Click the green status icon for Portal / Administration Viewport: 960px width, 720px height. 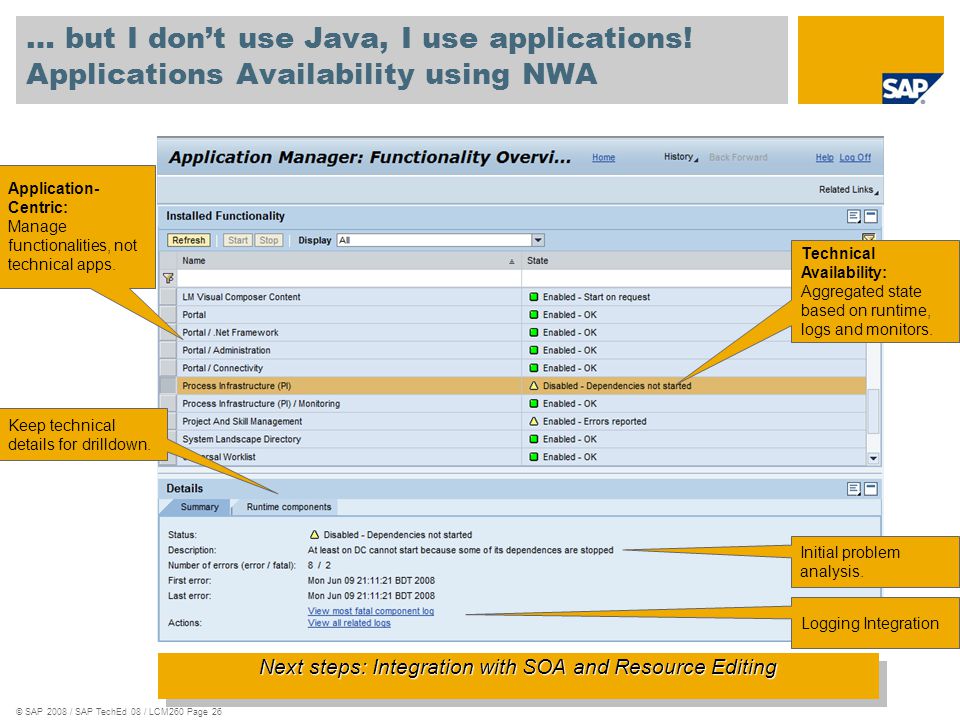click(x=534, y=350)
